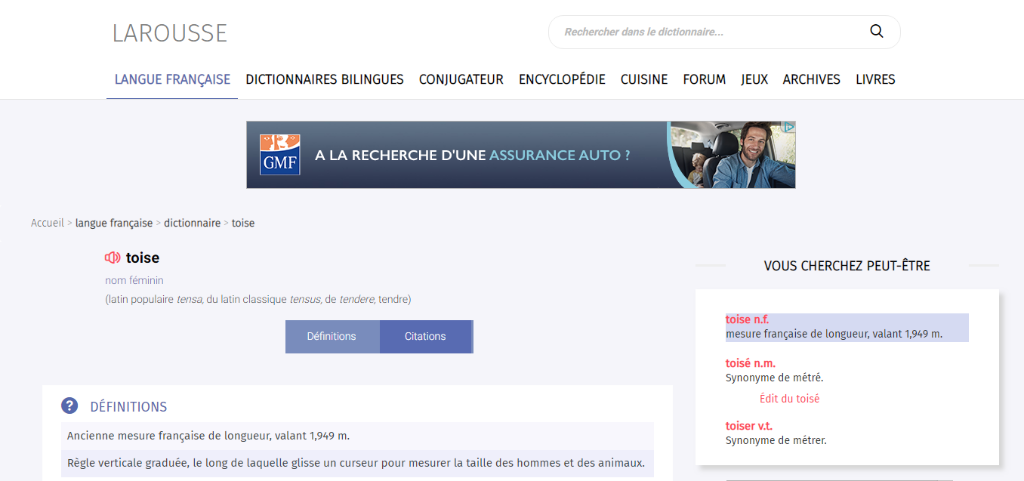Open the toisé n.m. suggestion
1024x481 pixels.
click(x=750, y=363)
